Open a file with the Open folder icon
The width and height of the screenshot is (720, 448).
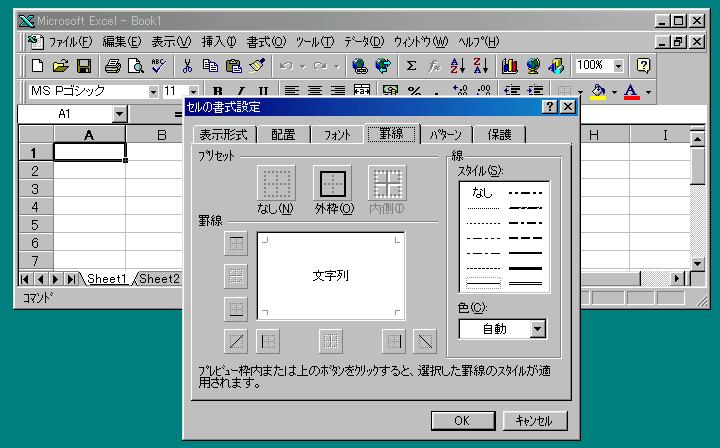[x=60, y=66]
